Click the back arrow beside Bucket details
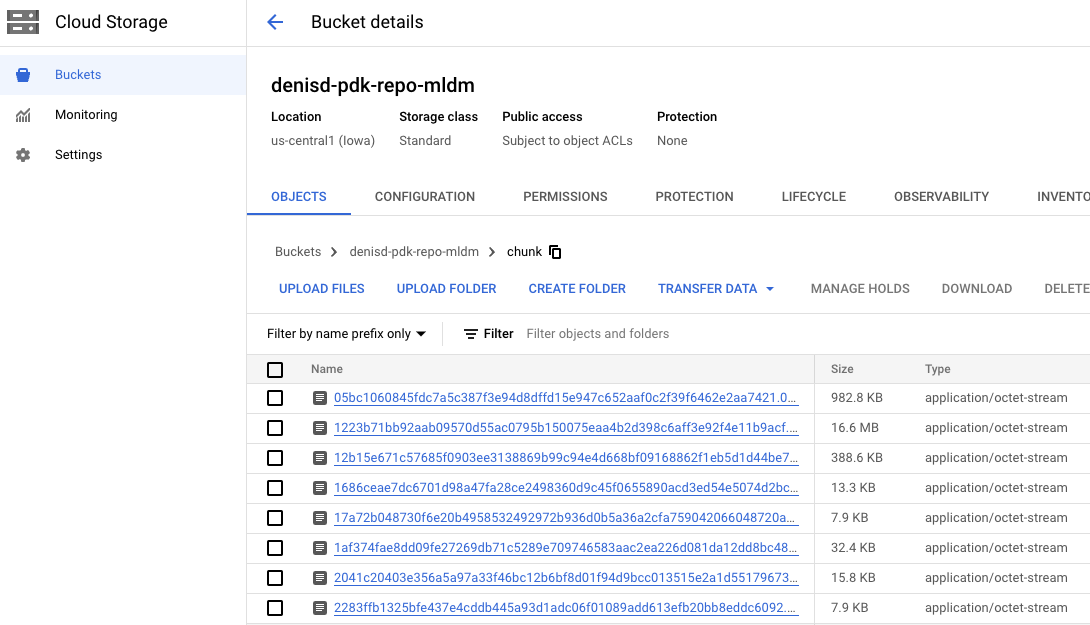Image resolution: width=1090 pixels, height=625 pixels. pyautogui.click(x=275, y=22)
